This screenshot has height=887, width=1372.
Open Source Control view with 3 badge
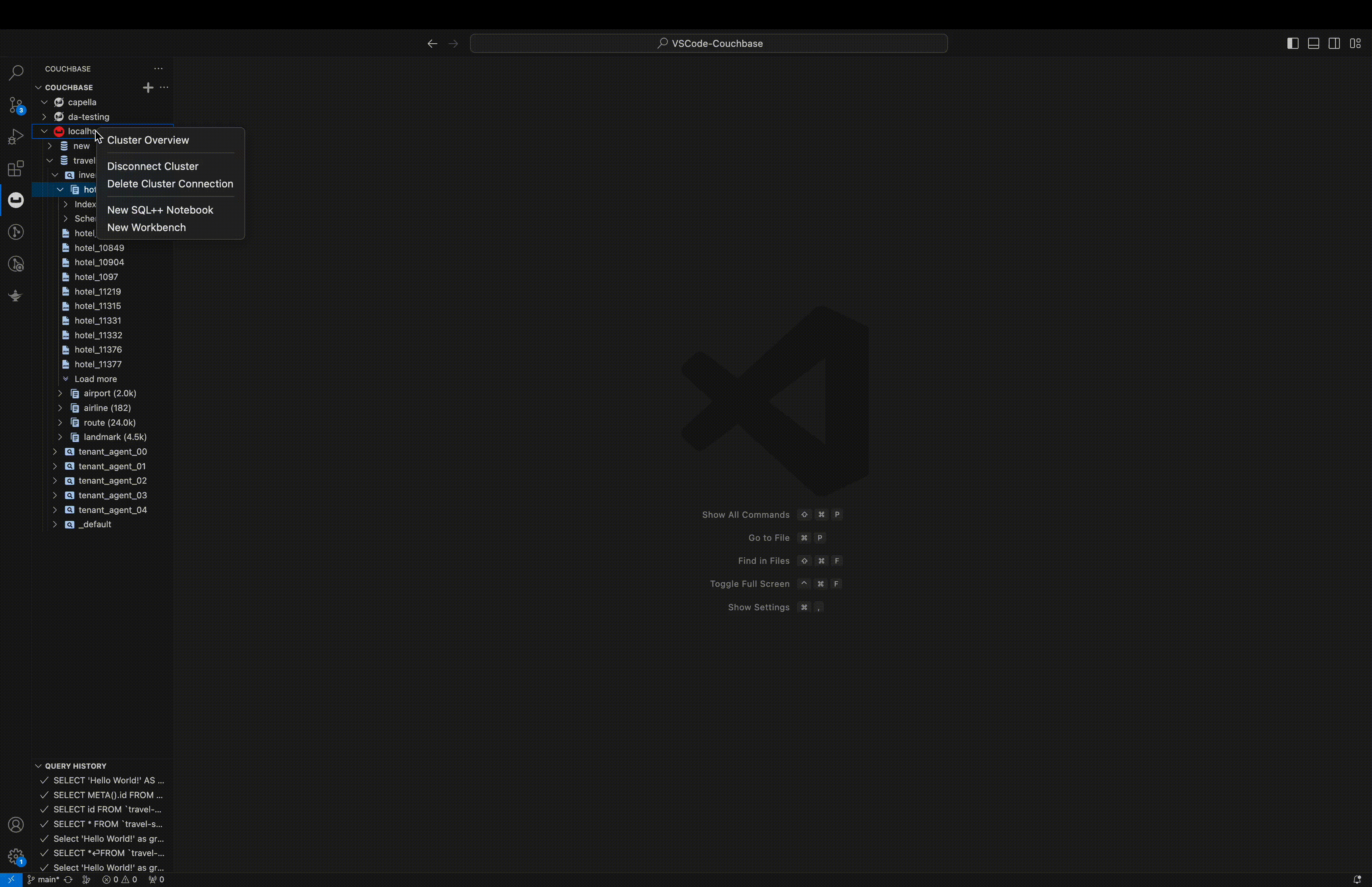[15, 105]
